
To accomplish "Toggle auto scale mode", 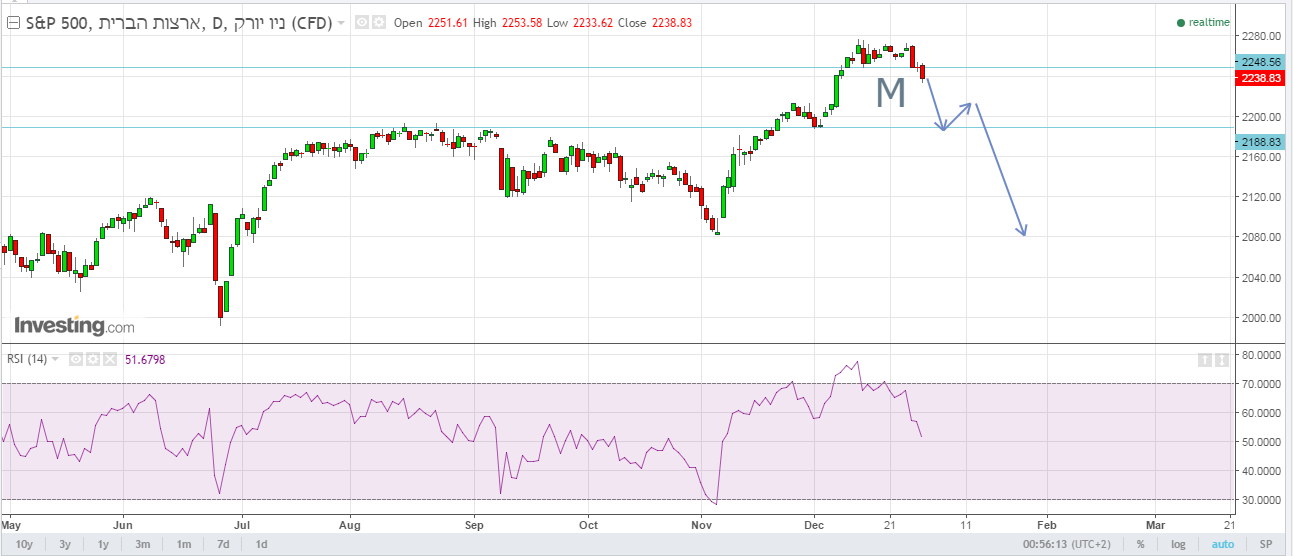I will tap(1223, 544).
